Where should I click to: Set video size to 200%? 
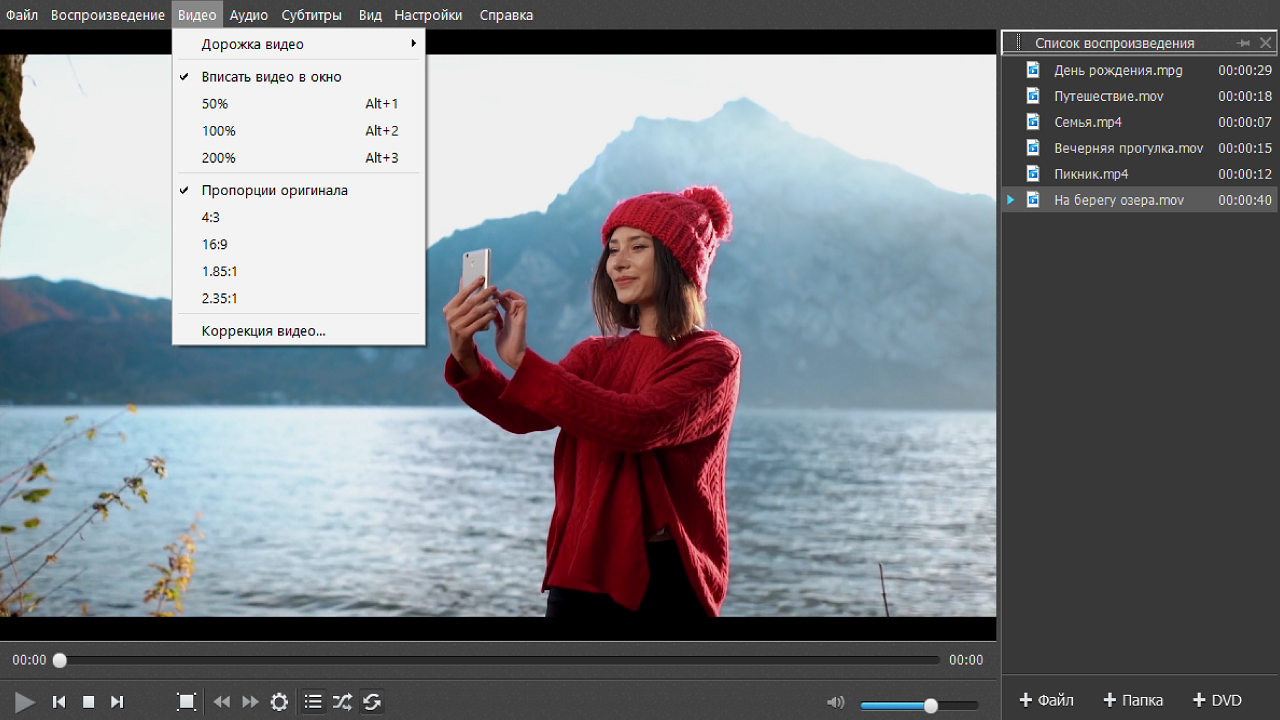[299, 157]
